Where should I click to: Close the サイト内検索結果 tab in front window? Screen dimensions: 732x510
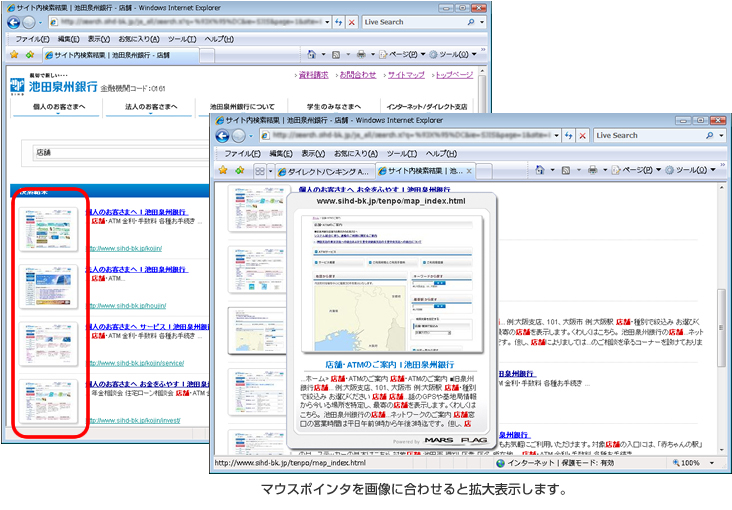pyautogui.click(x=469, y=171)
